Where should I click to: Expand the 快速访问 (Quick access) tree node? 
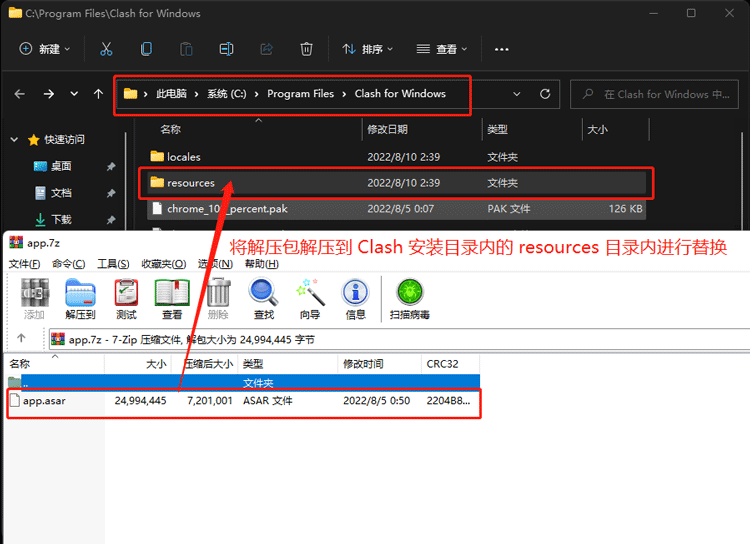pos(14,140)
